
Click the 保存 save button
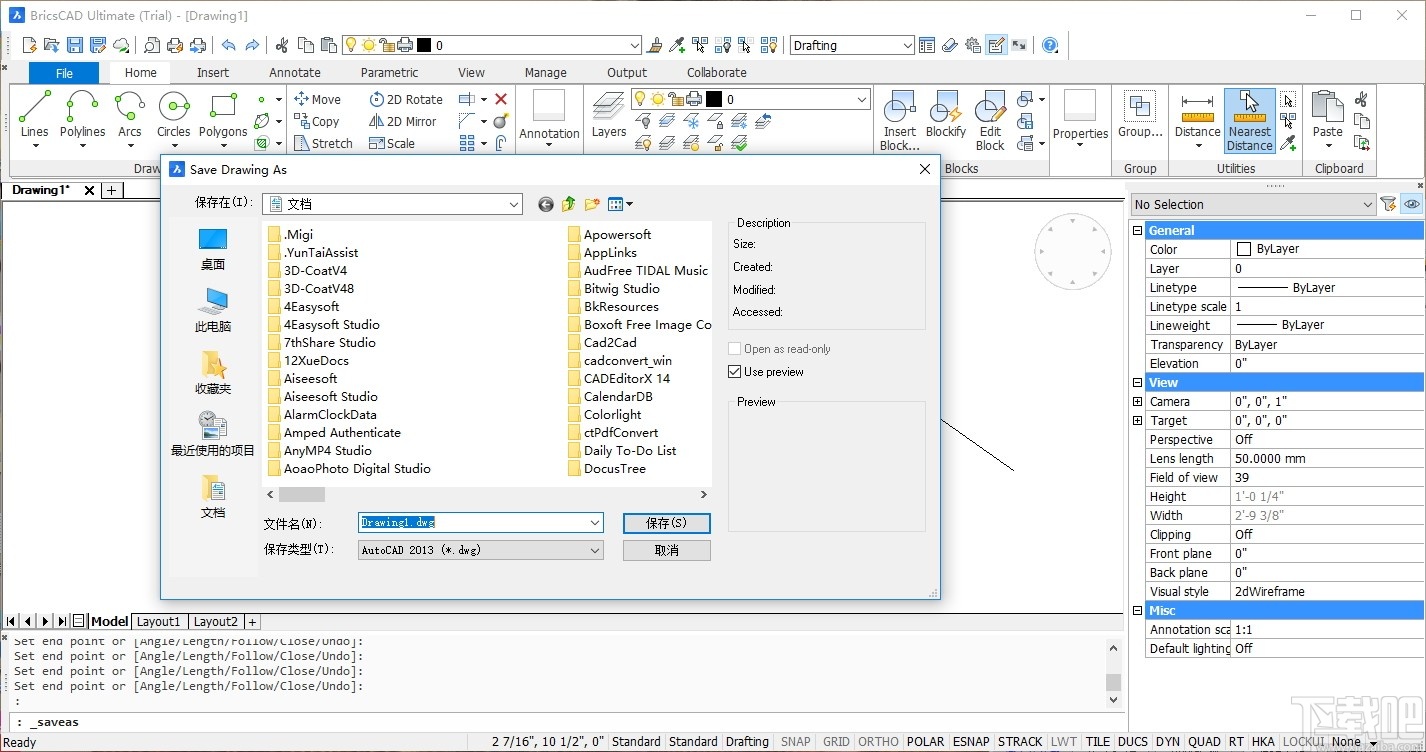click(x=666, y=523)
